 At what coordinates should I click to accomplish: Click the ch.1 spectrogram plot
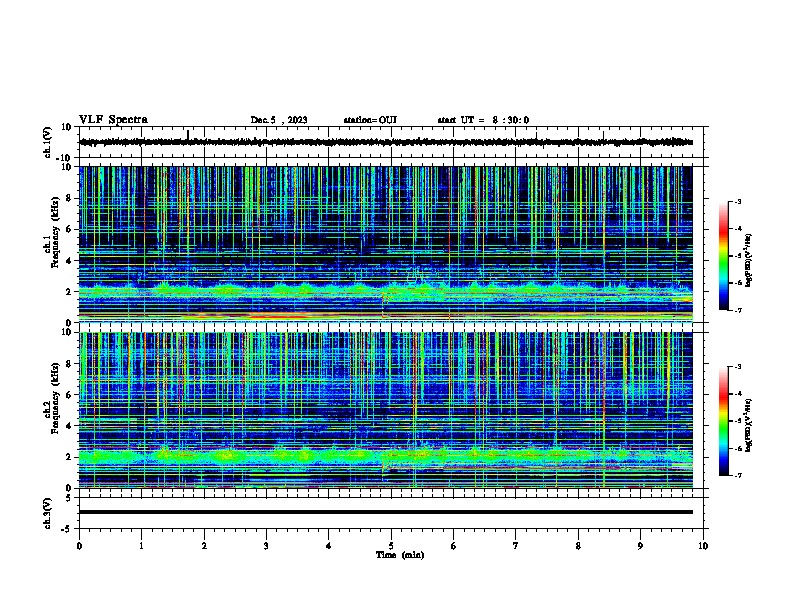pos(386,244)
